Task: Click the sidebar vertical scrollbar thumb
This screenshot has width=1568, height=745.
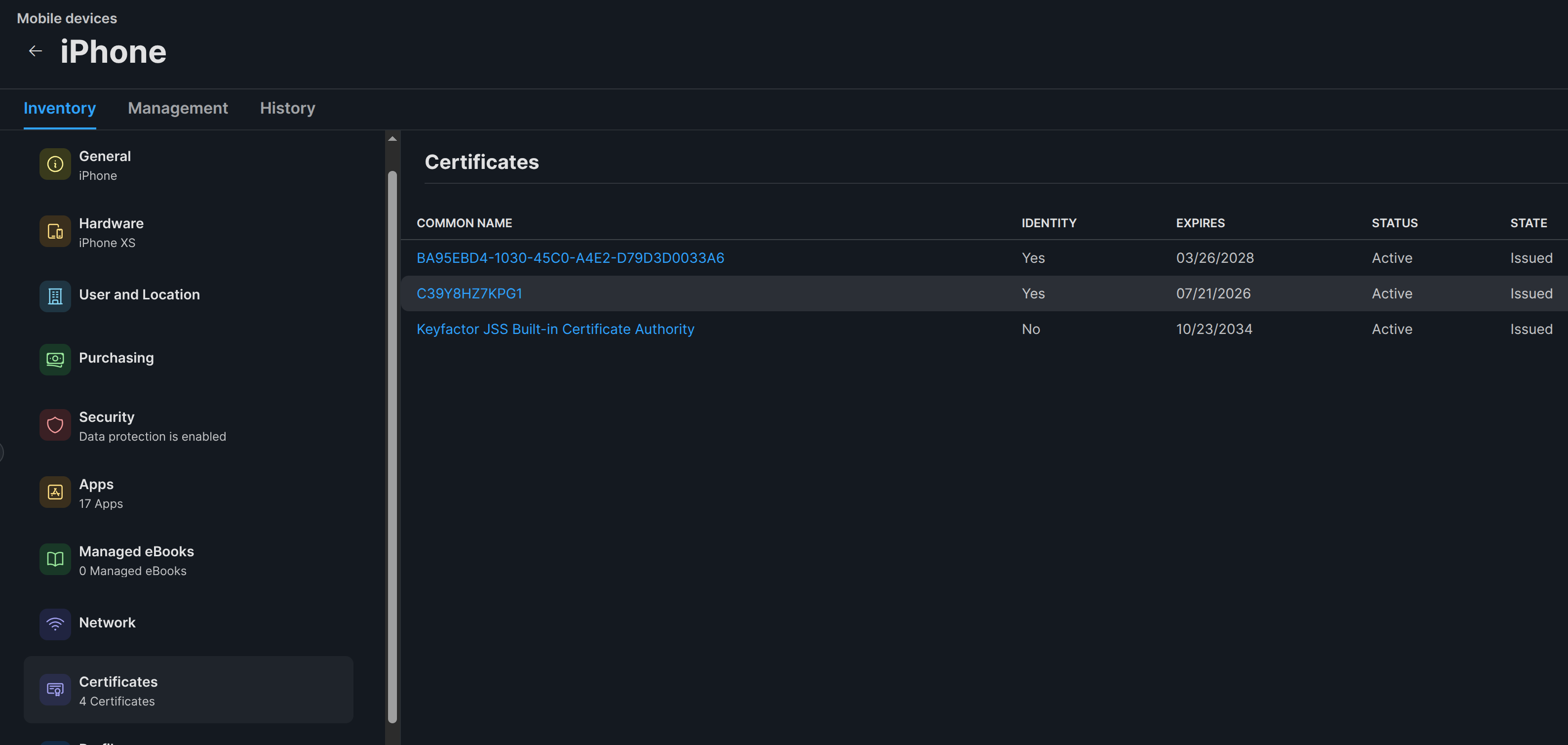Action: [x=392, y=447]
